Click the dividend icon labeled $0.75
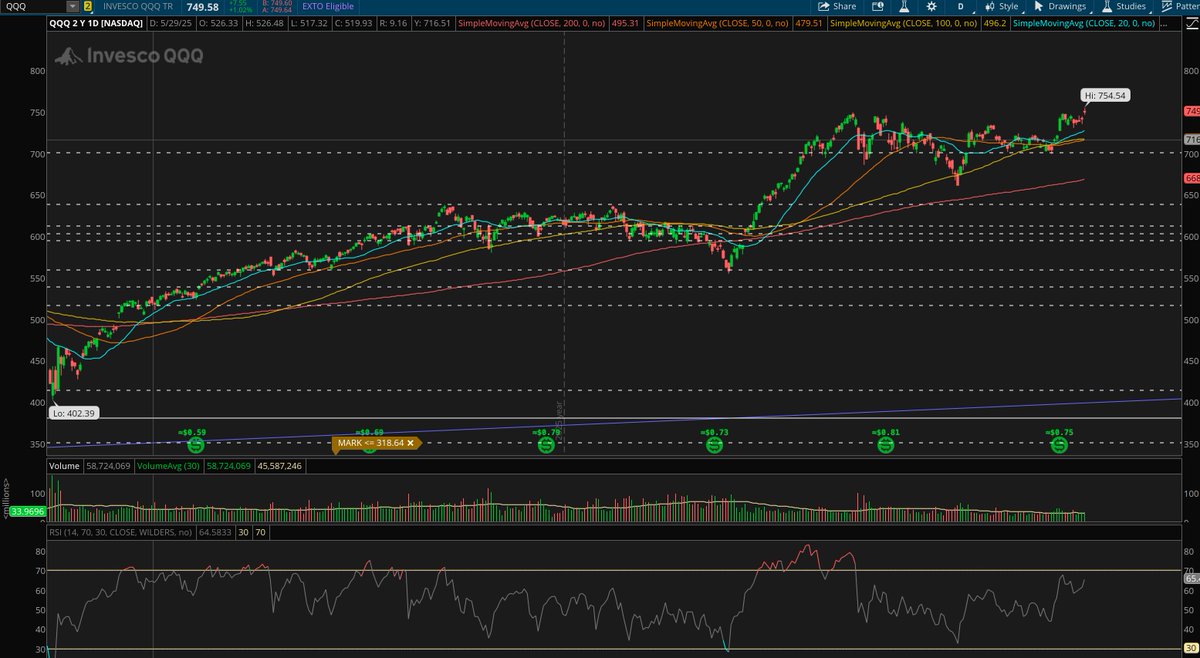The image size is (1200, 658). click(1059, 444)
